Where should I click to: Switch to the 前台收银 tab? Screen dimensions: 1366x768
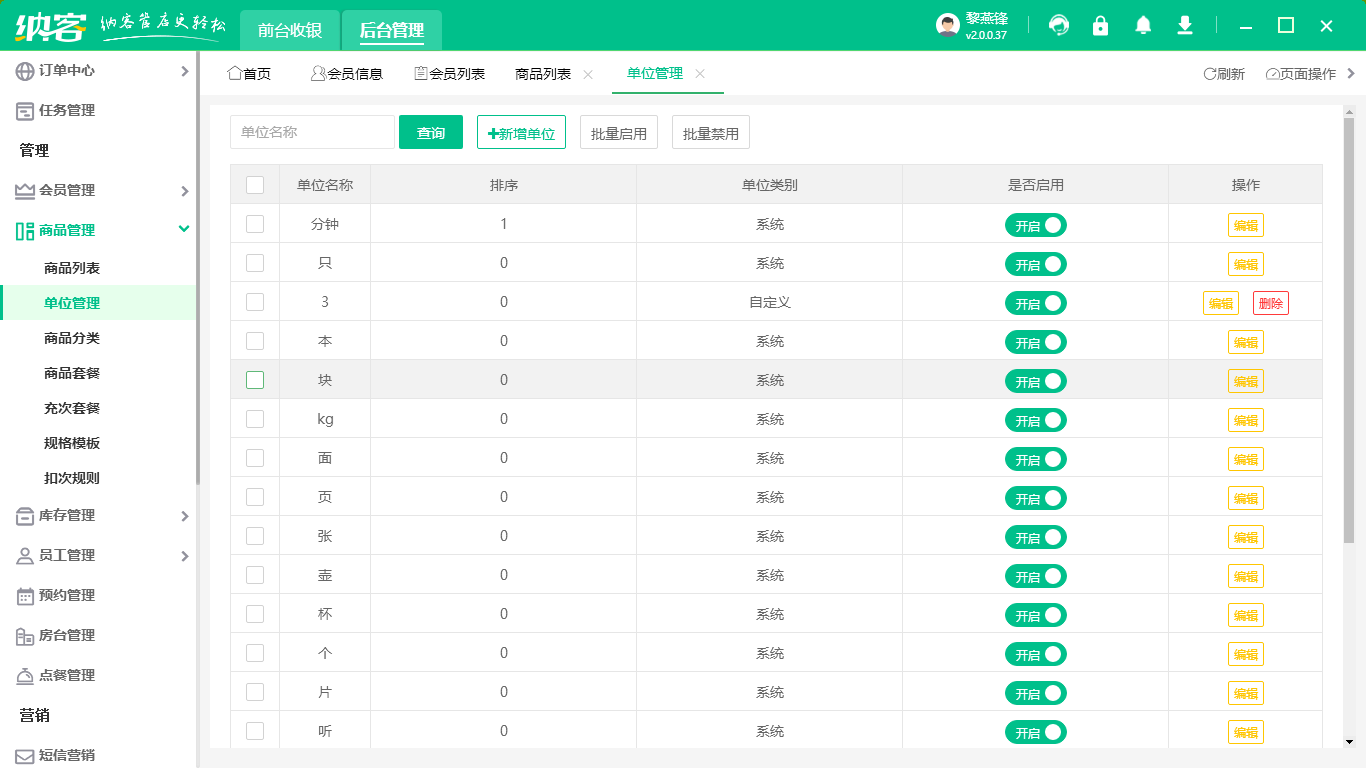pyautogui.click(x=289, y=30)
